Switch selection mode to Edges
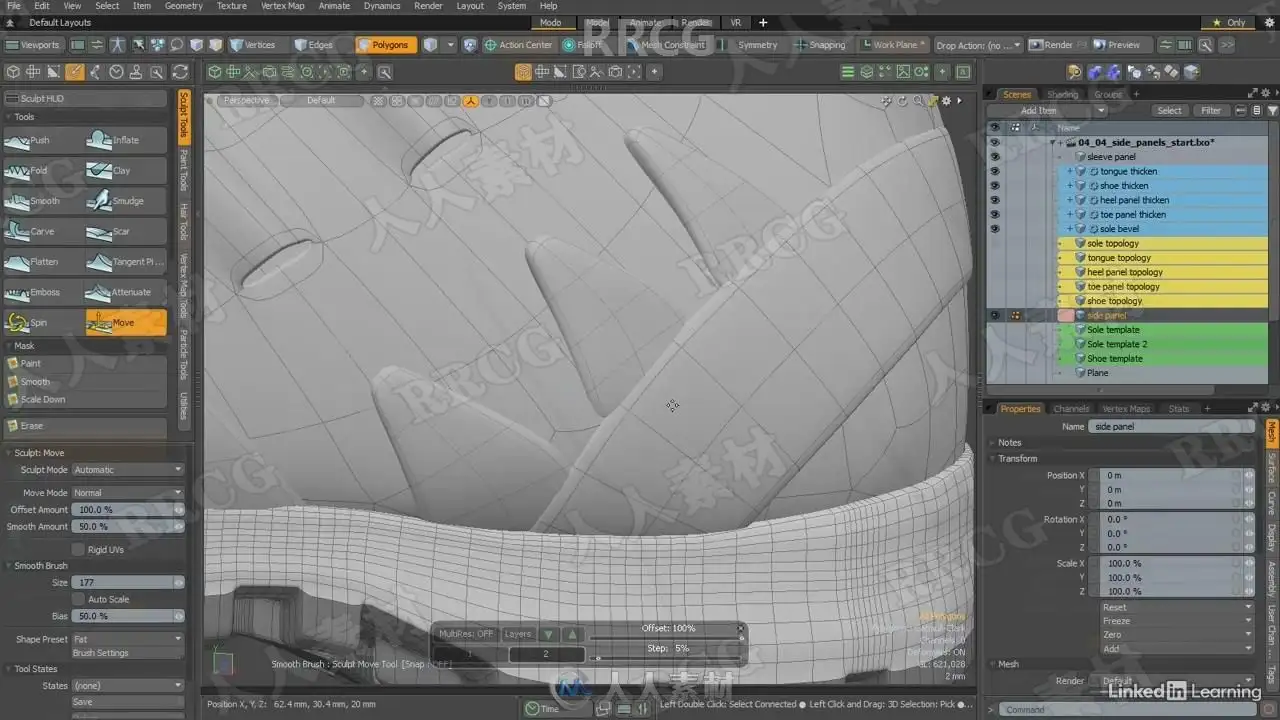Viewport: 1280px width, 720px height. click(x=314, y=45)
